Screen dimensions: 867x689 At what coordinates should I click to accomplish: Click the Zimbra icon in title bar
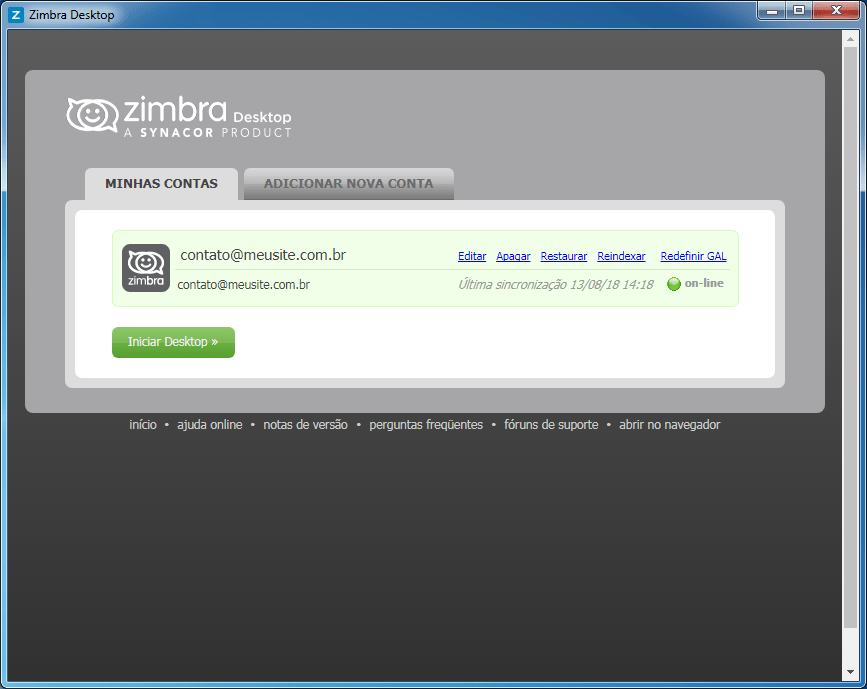click(x=16, y=15)
